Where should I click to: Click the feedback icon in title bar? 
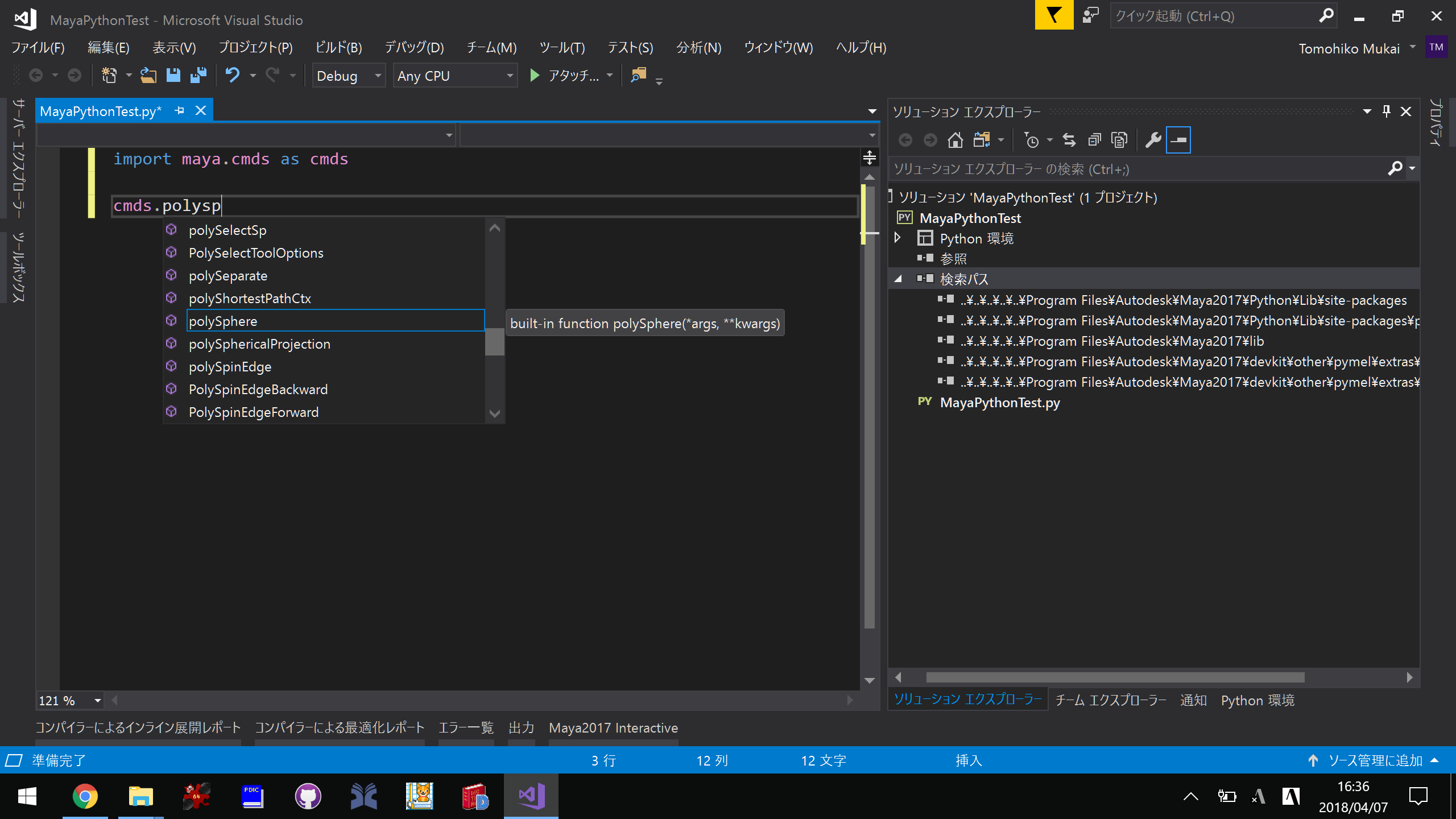pos(1090,15)
